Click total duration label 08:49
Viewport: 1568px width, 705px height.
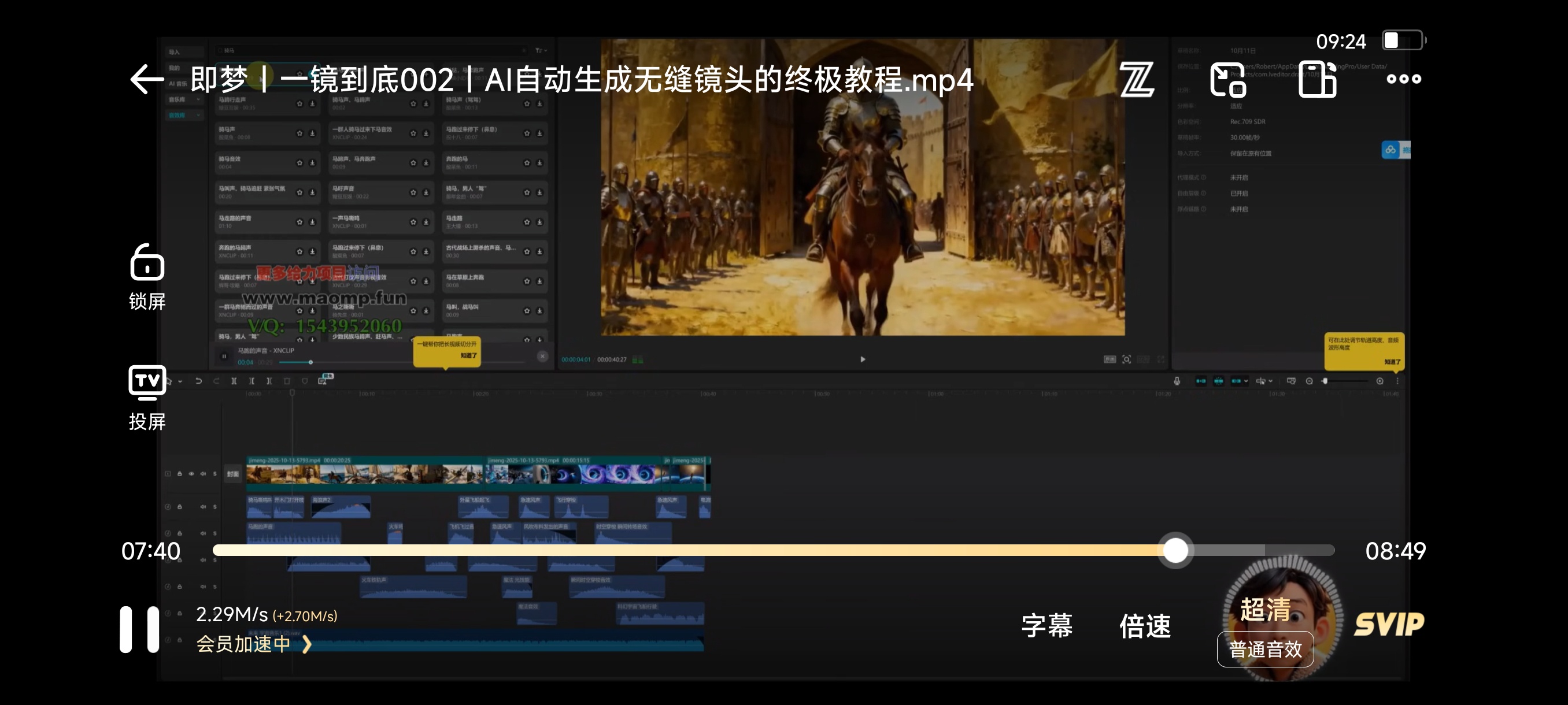pos(1395,551)
